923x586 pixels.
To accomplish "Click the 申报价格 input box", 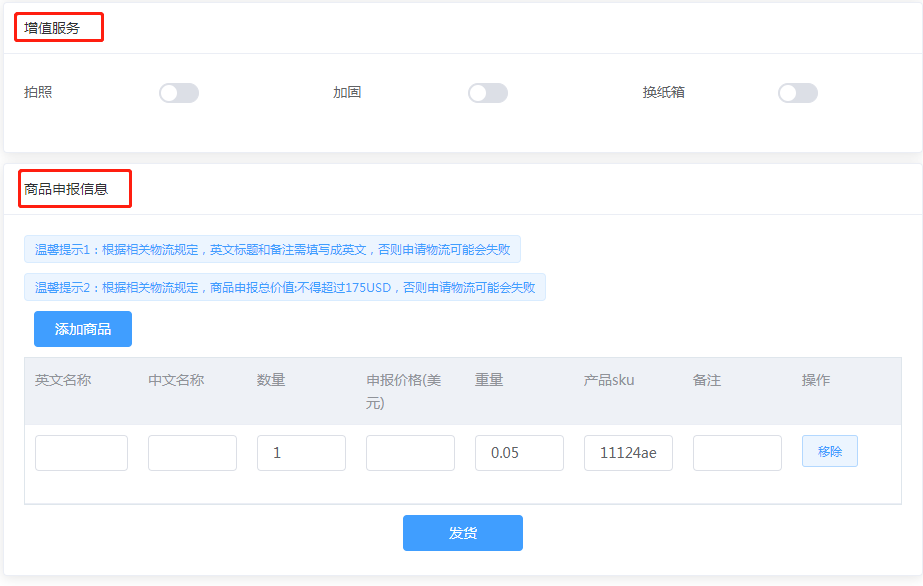I will click(410, 453).
